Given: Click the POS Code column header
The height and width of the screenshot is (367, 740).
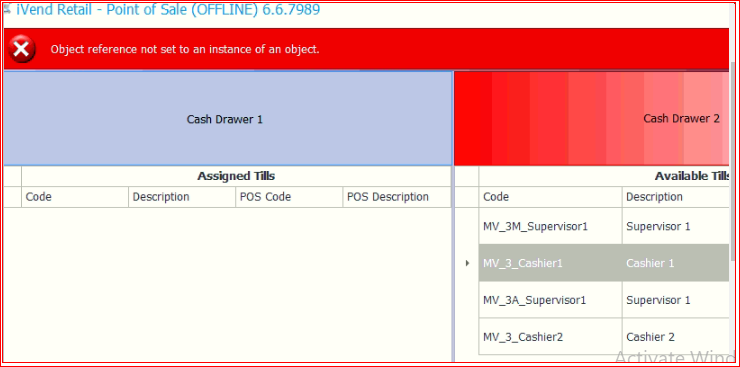Looking at the screenshot, I should (x=289, y=197).
